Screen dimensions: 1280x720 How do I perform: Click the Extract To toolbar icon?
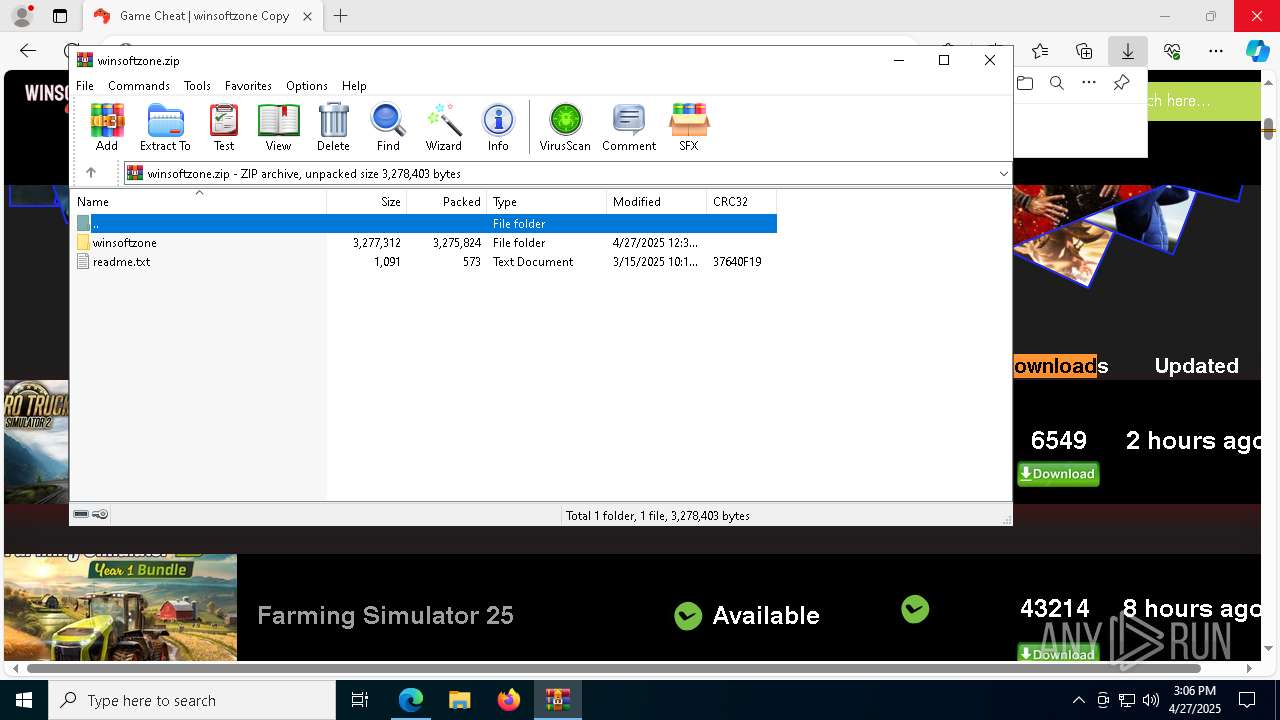[x=165, y=127]
